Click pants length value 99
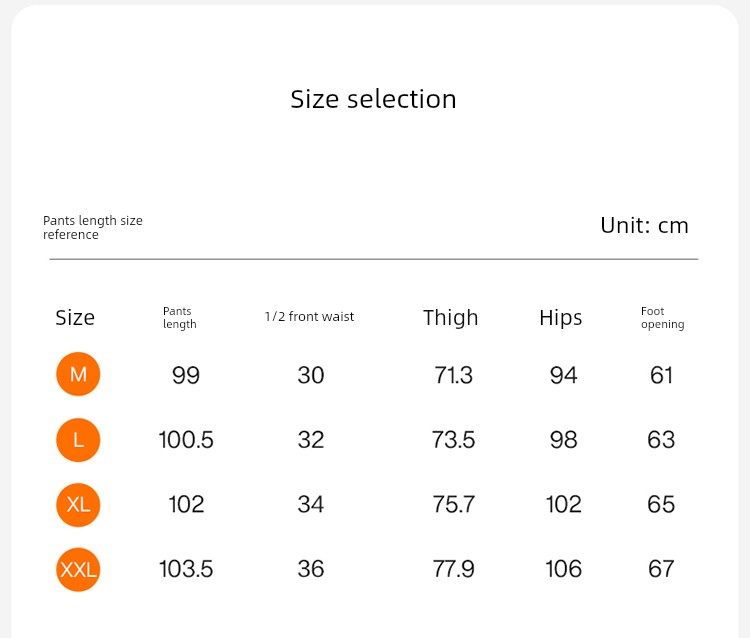The height and width of the screenshot is (638, 750). click(x=186, y=375)
